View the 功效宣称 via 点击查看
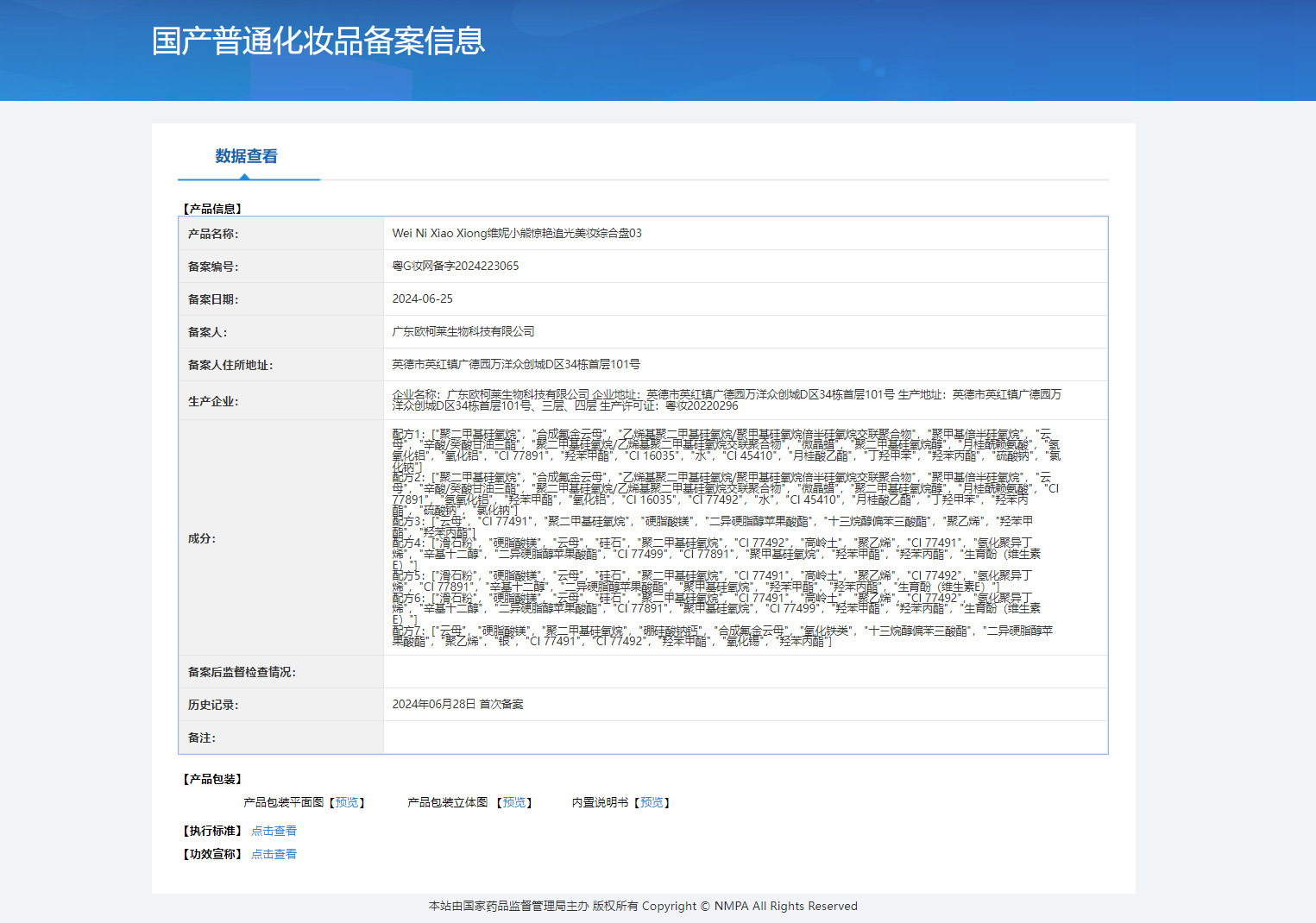 (x=274, y=854)
